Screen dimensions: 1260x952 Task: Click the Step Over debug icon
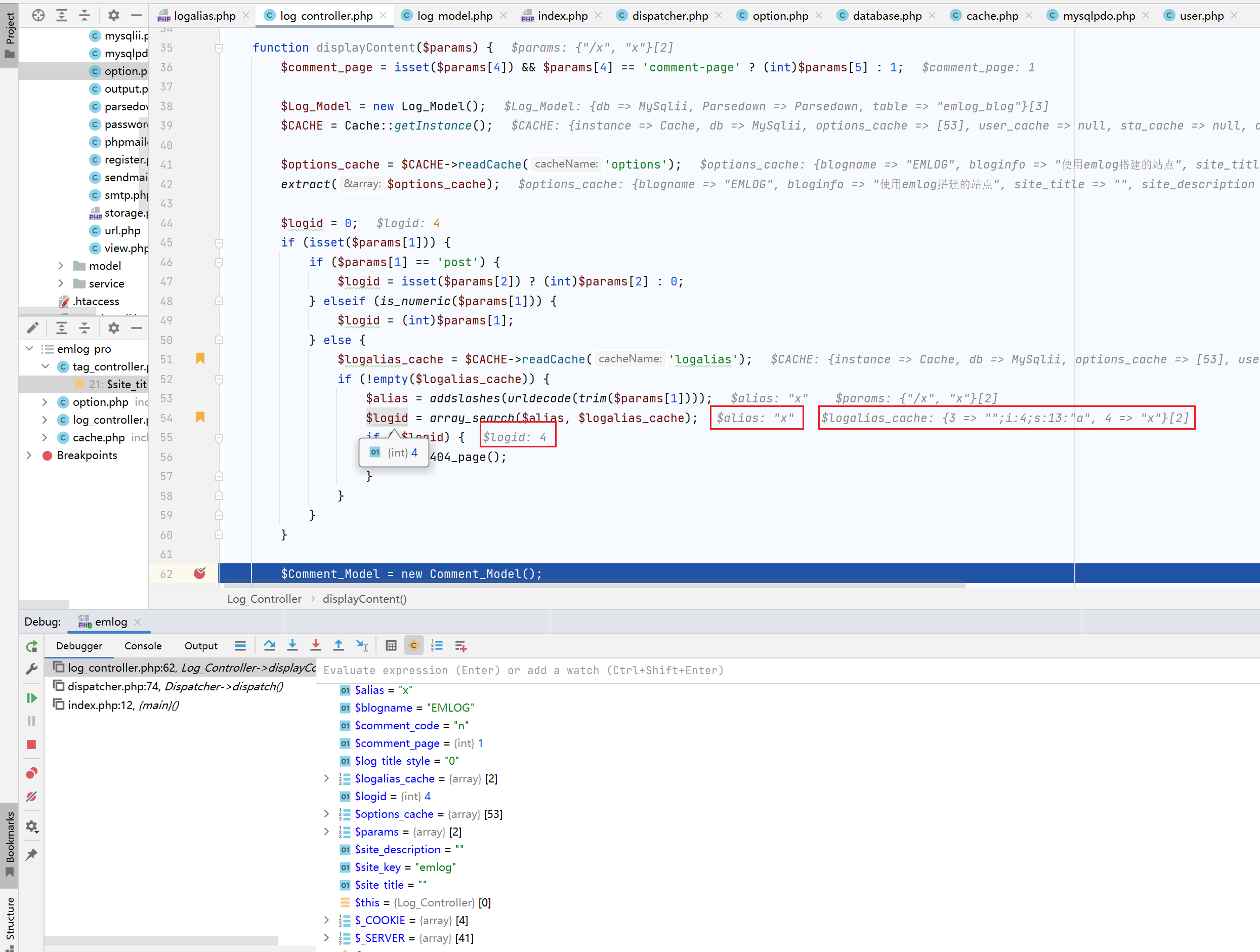coord(269,645)
